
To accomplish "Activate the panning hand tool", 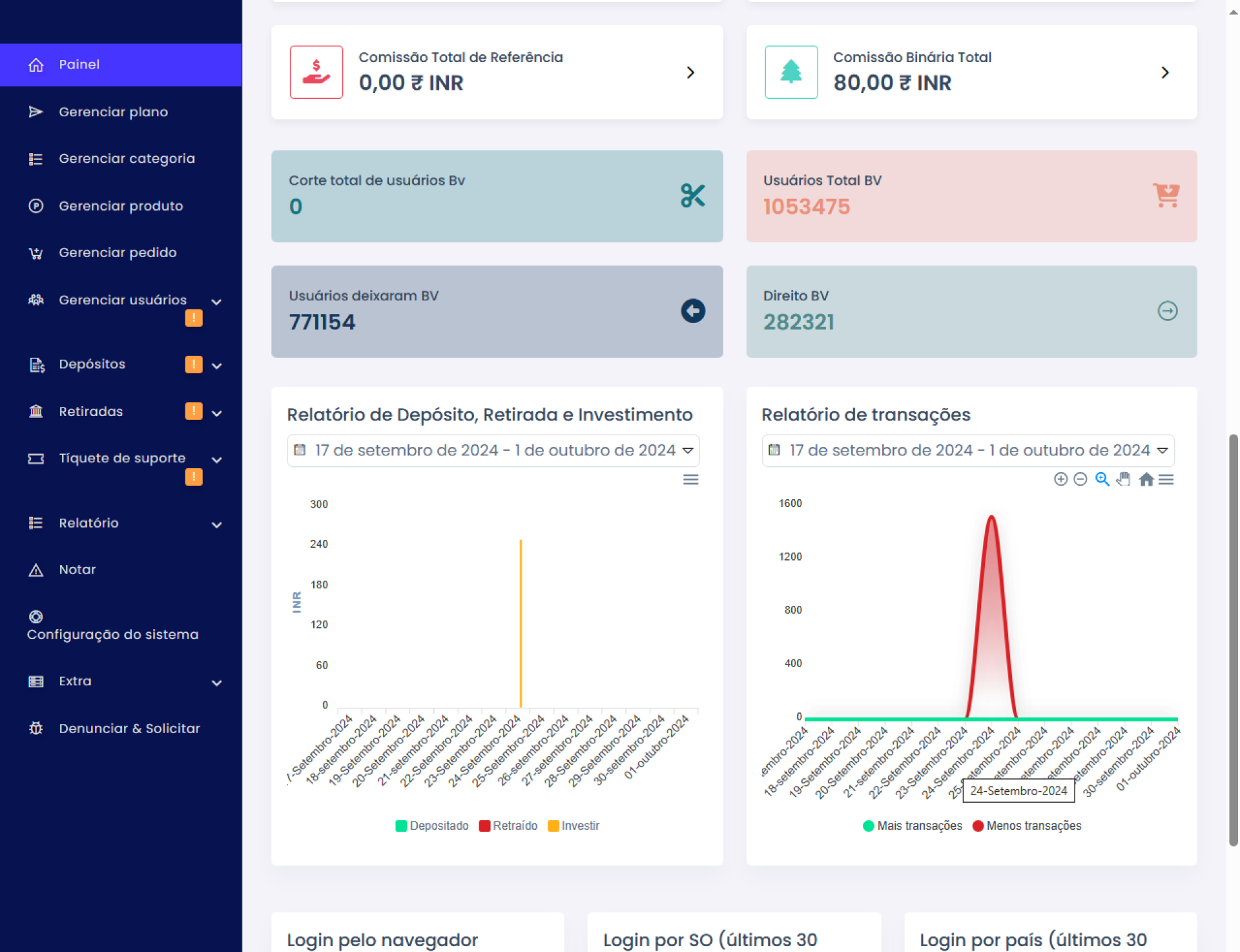I will pyautogui.click(x=1124, y=479).
